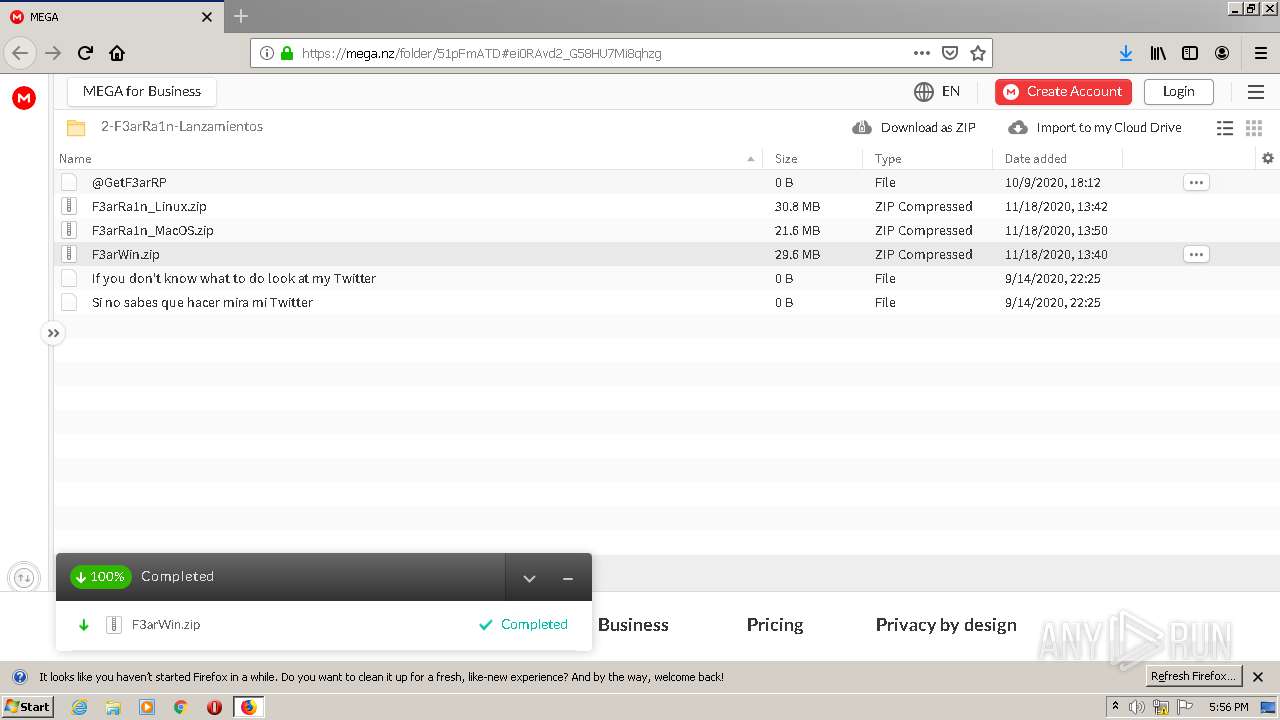This screenshot has width=1280, height=720.
Task: Select F3arWin.zip in the file list
Action: [x=125, y=254]
